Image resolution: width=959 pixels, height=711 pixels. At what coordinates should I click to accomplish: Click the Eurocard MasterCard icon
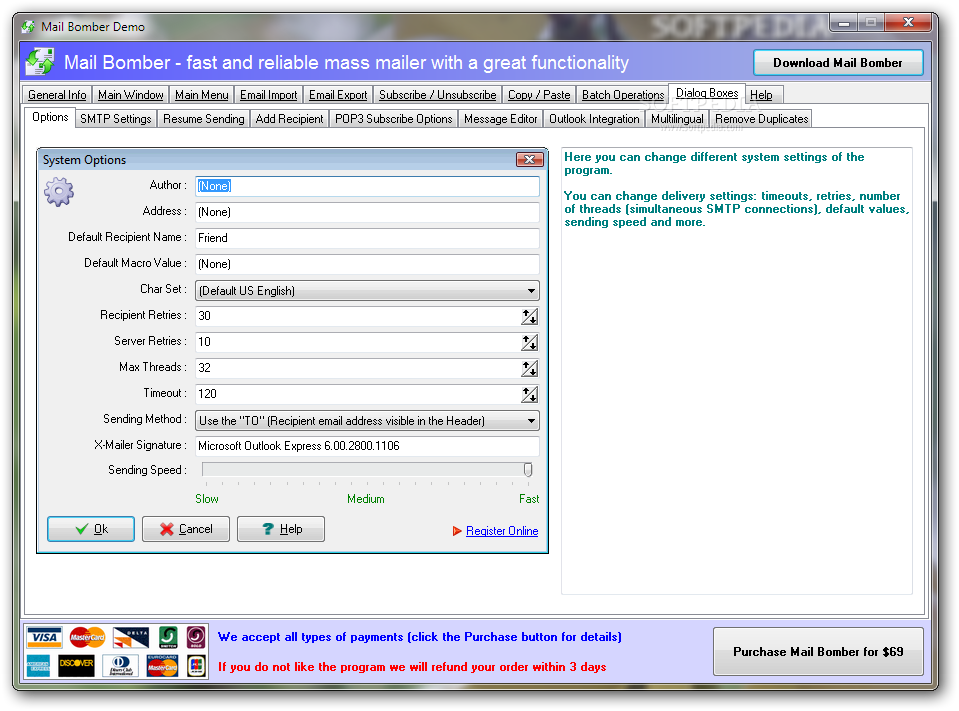click(x=162, y=665)
